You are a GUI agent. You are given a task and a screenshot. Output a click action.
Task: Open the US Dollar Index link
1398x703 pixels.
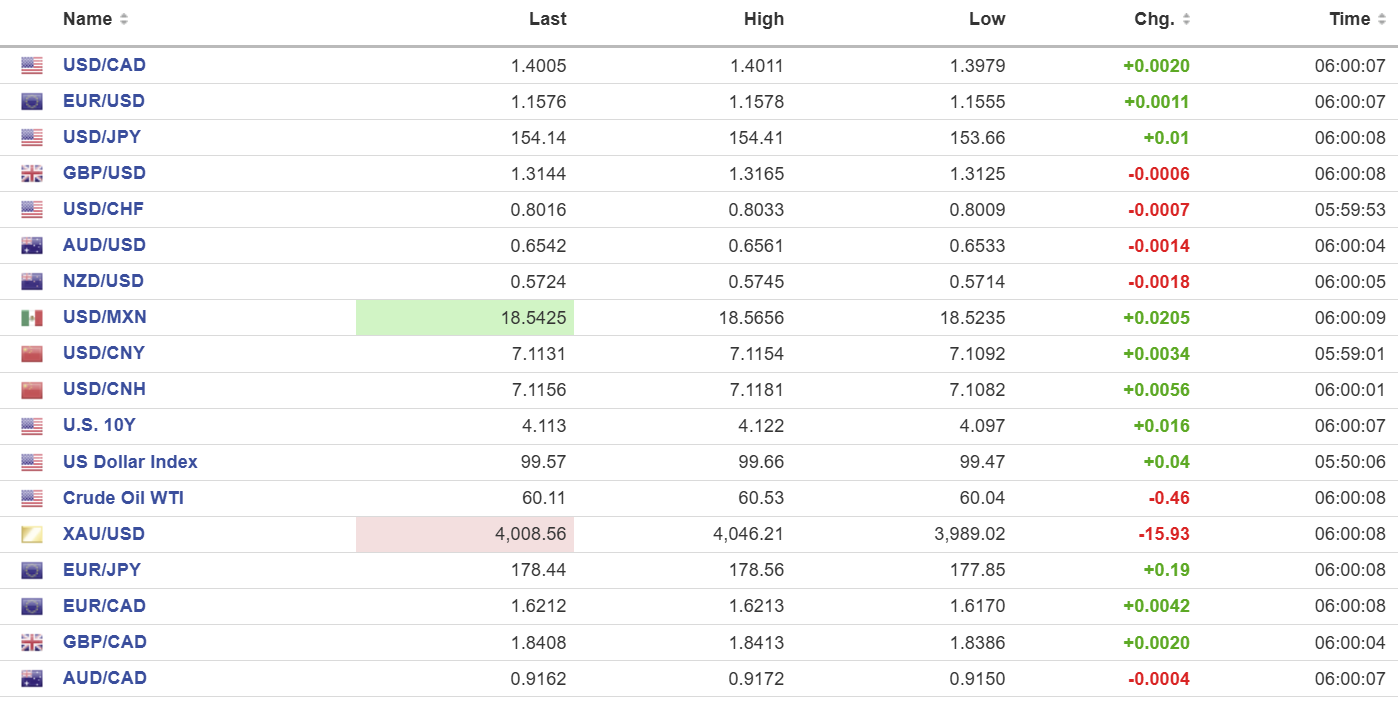[130, 461]
